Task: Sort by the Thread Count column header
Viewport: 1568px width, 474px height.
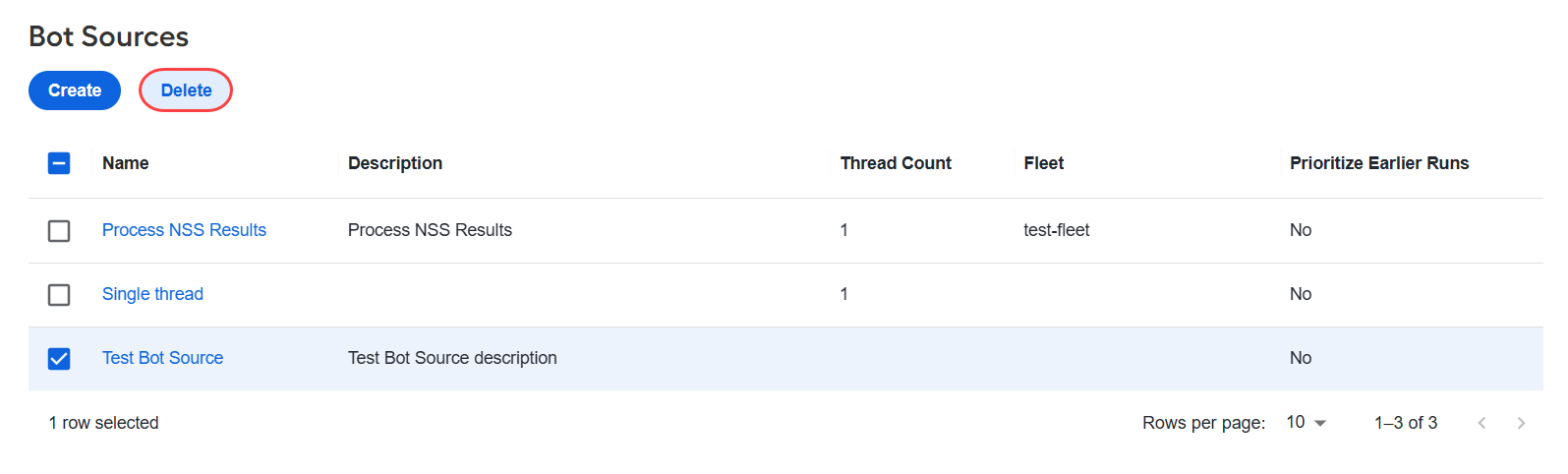Action: pyautogui.click(x=896, y=163)
